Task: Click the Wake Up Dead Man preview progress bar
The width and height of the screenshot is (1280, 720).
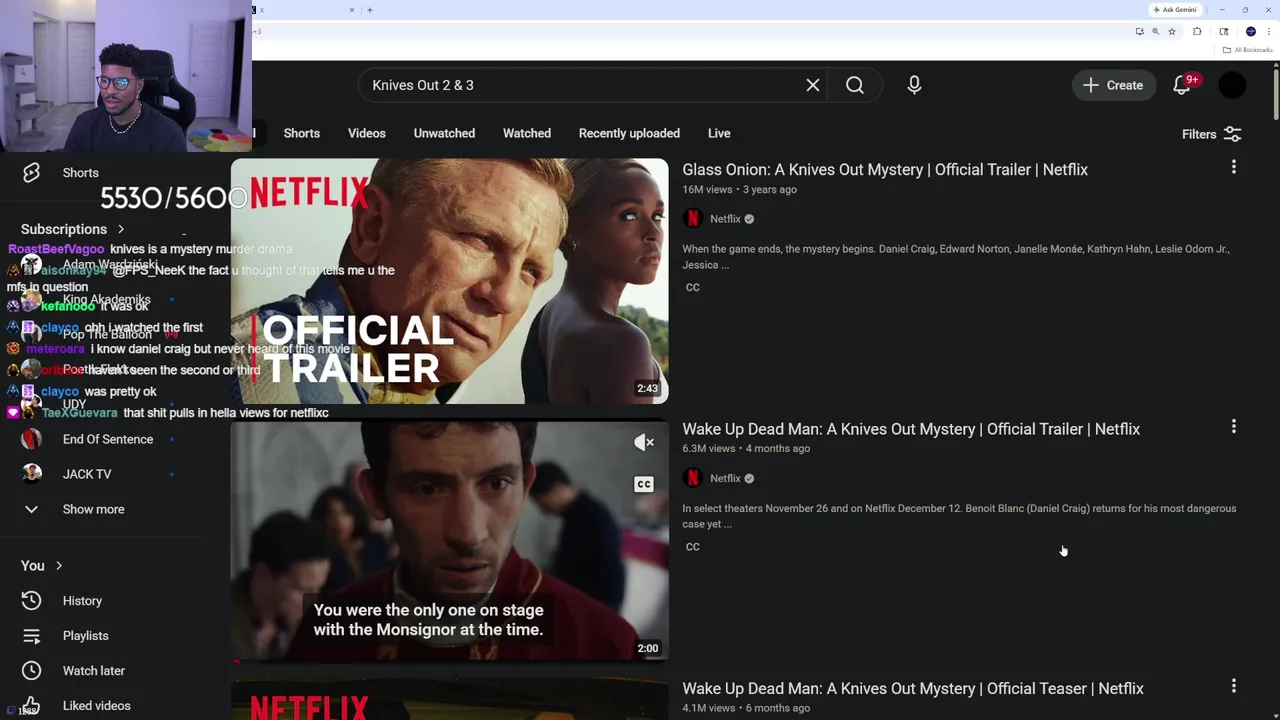Action: (450, 661)
